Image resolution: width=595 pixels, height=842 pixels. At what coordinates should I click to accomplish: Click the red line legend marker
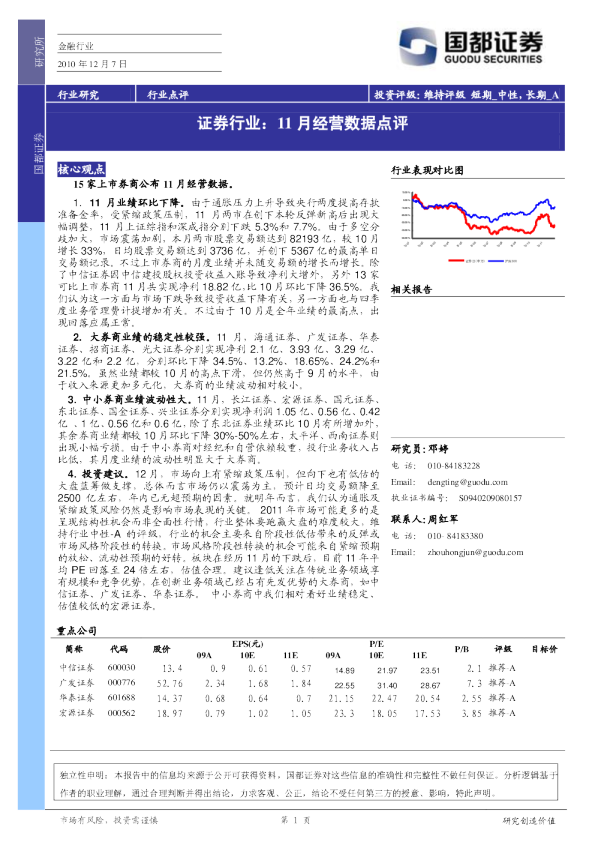click(456, 260)
